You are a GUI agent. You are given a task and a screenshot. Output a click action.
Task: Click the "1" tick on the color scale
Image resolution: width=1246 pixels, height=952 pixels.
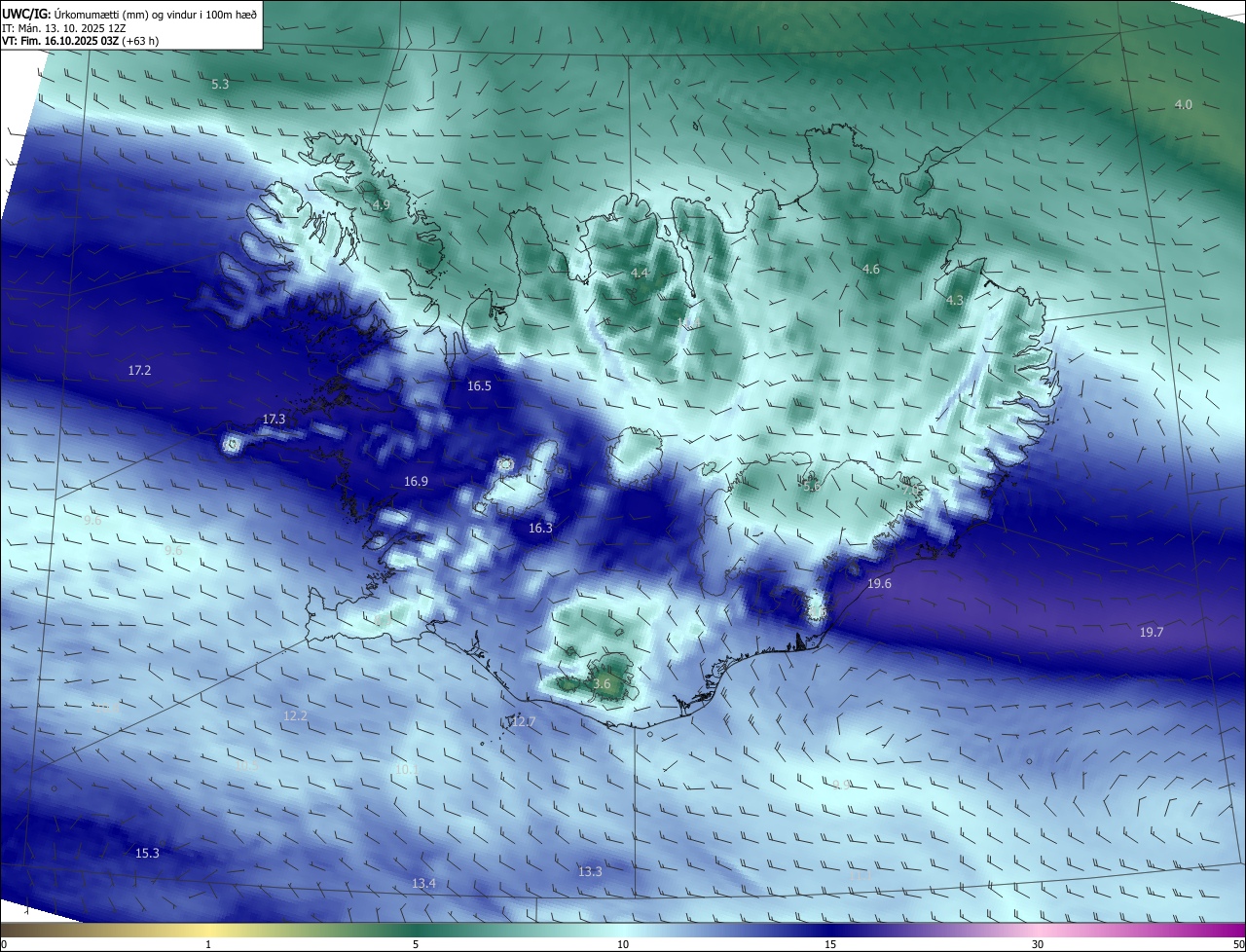(x=208, y=944)
